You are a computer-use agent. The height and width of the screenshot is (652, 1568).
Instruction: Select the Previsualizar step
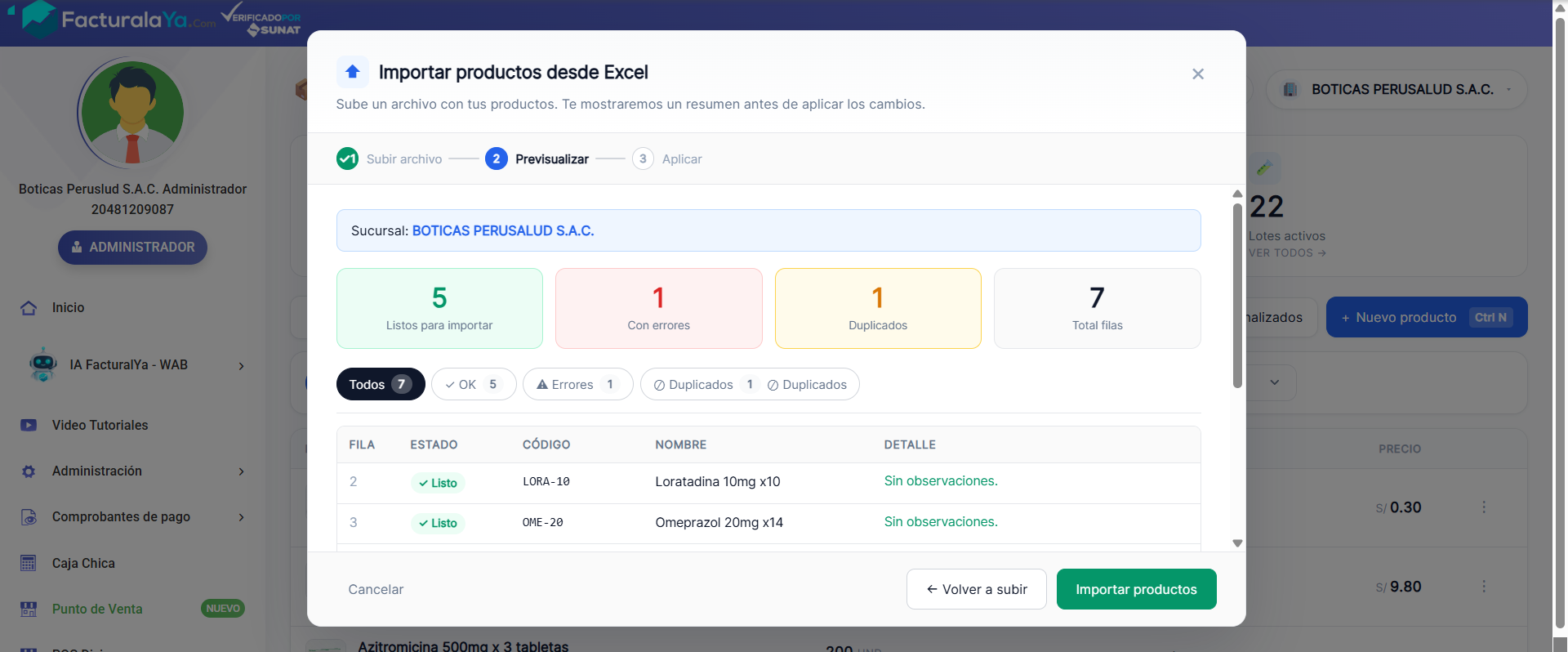tap(537, 159)
